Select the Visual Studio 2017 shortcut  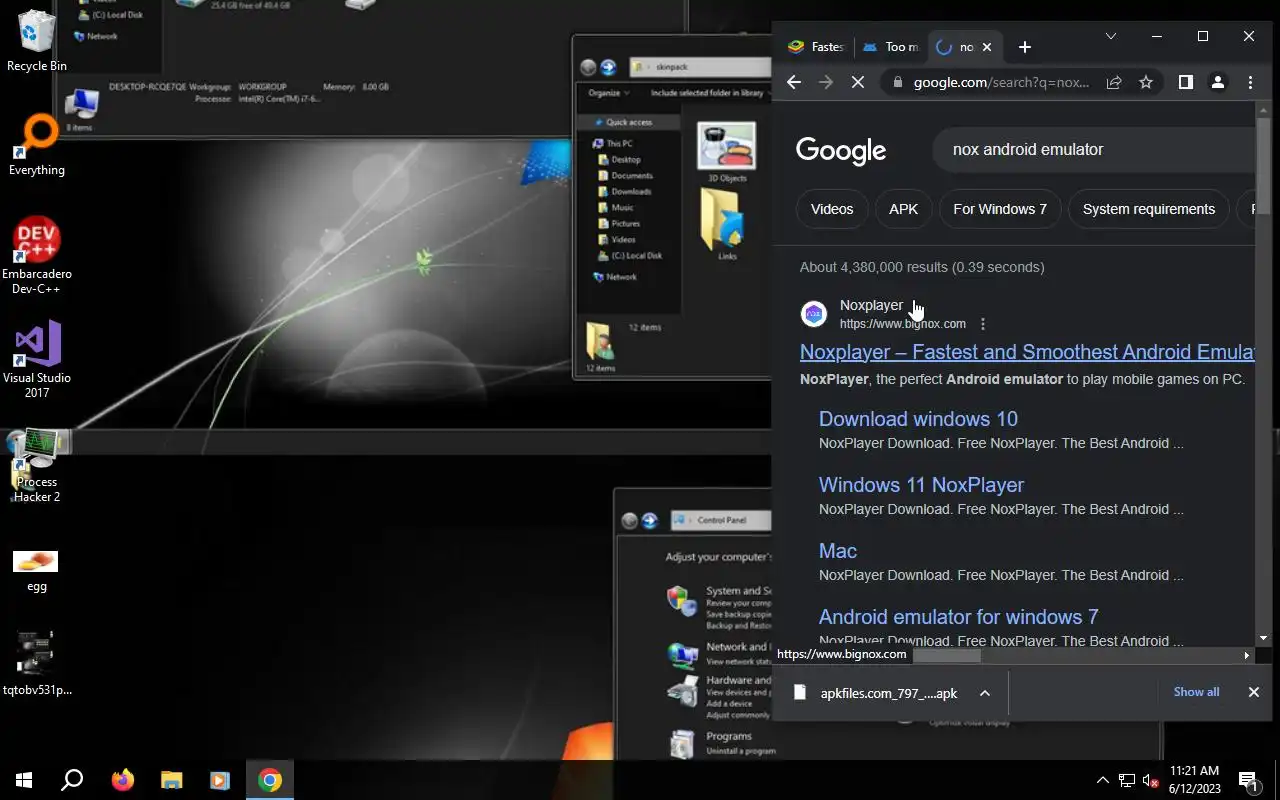coord(37,360)
